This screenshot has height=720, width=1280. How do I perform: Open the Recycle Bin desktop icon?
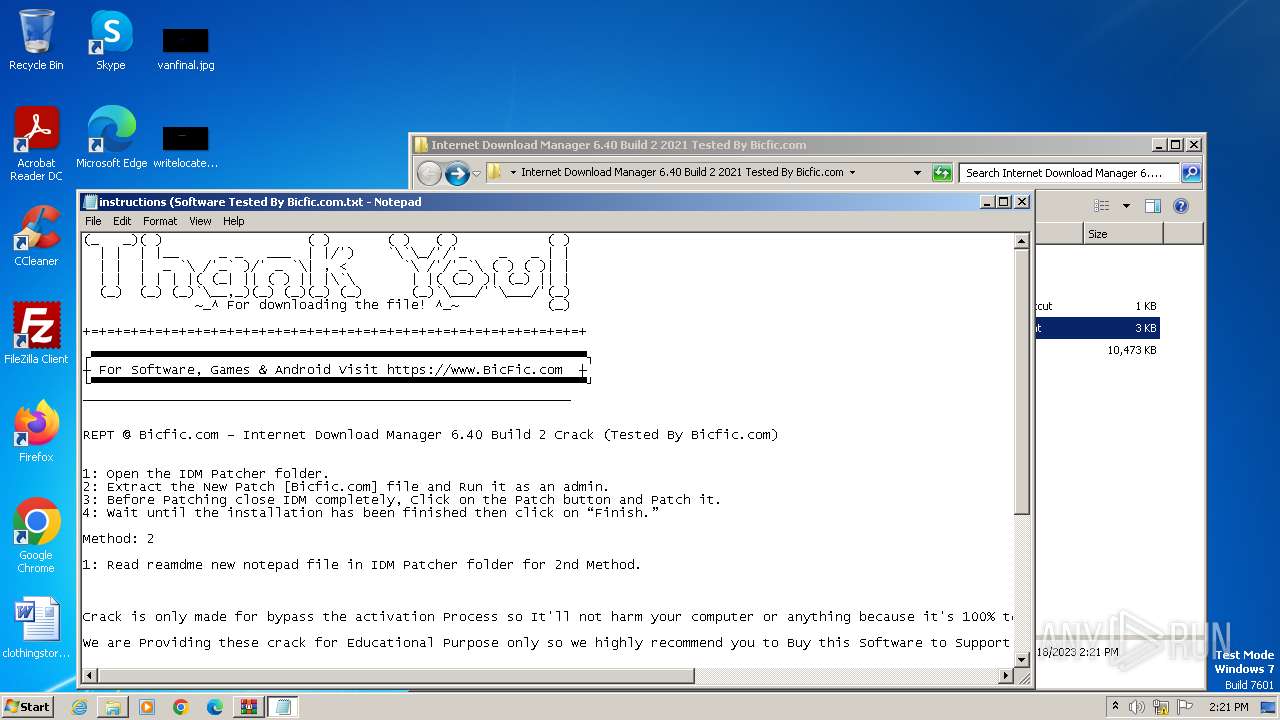pos(36,40)
